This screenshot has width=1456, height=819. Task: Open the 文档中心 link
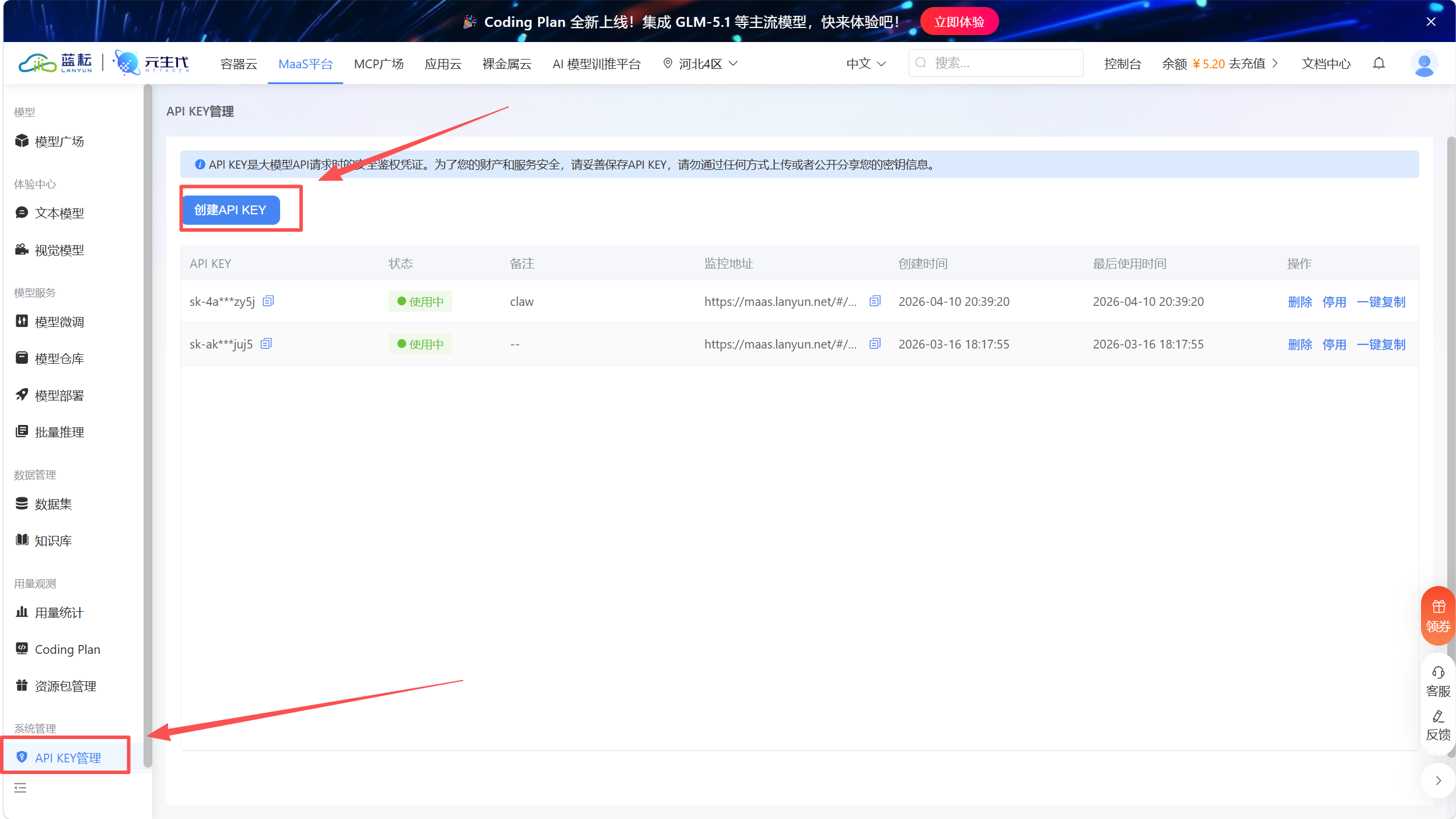pyautogui.click(x=1325, y=64)
